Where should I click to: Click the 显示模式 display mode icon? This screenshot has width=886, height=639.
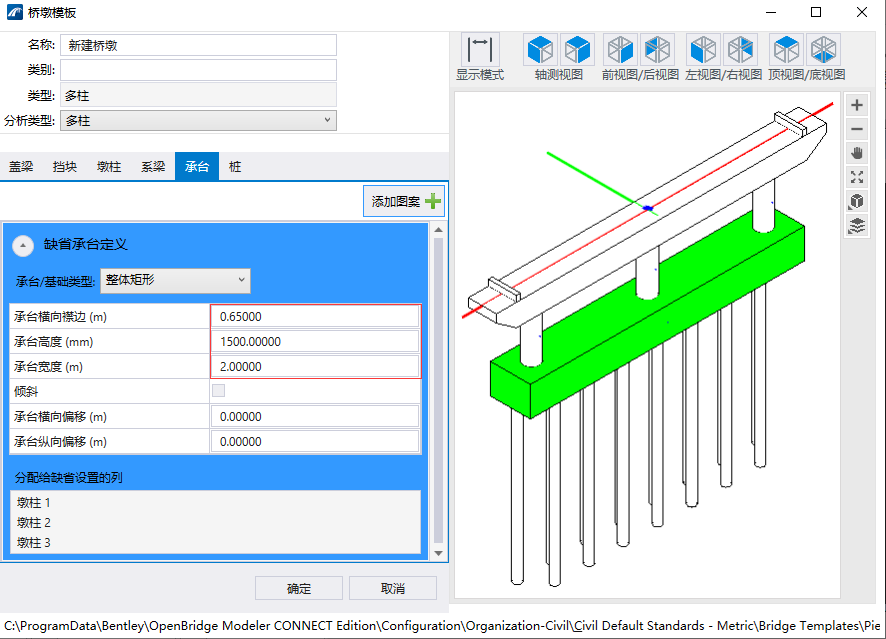pos(480,50)
